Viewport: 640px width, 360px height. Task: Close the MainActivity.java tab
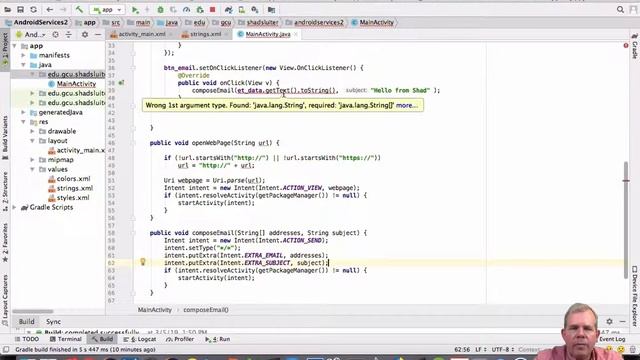point(296,34)
